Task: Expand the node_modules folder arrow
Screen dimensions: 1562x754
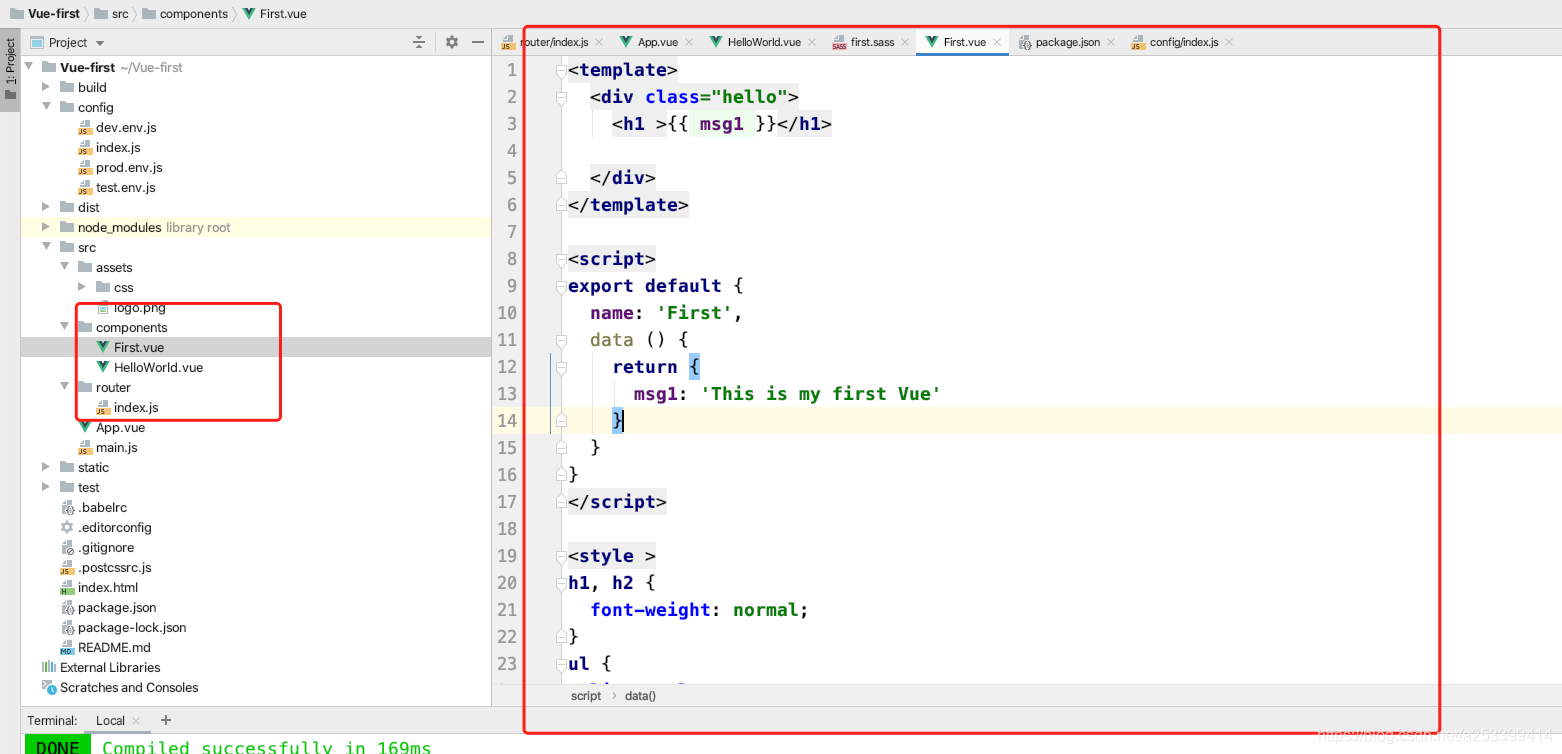Action: point(46,227)
